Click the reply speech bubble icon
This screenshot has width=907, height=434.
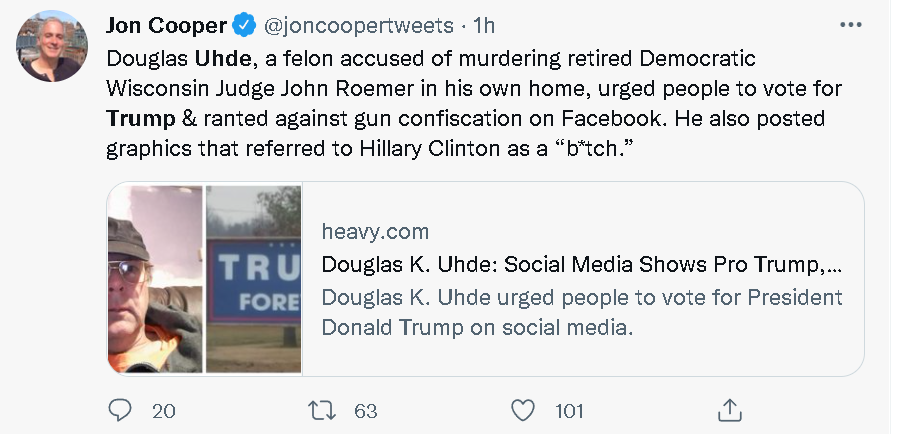[120, 410]
